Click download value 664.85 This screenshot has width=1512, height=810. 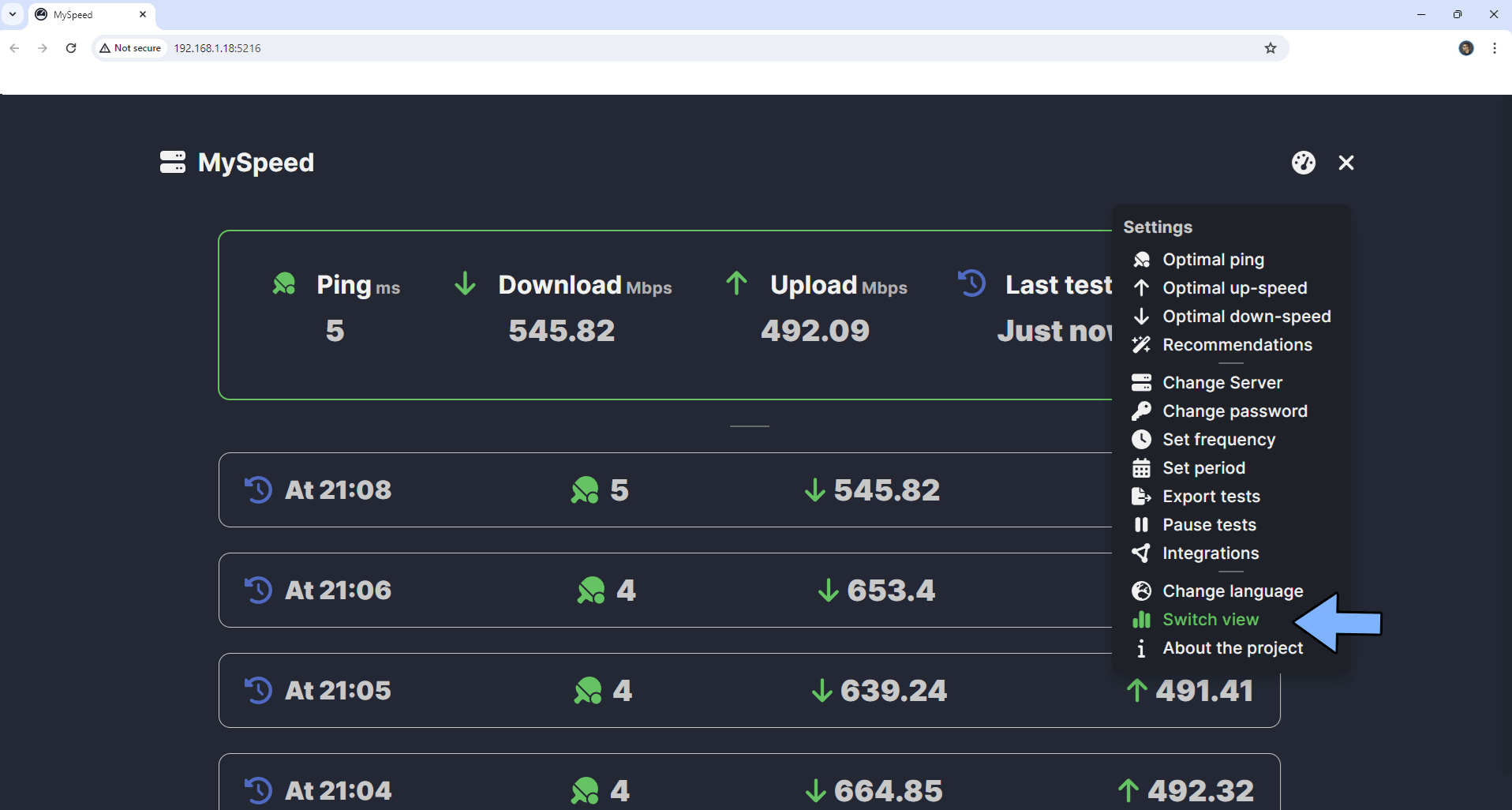click(x=889, y=790)
